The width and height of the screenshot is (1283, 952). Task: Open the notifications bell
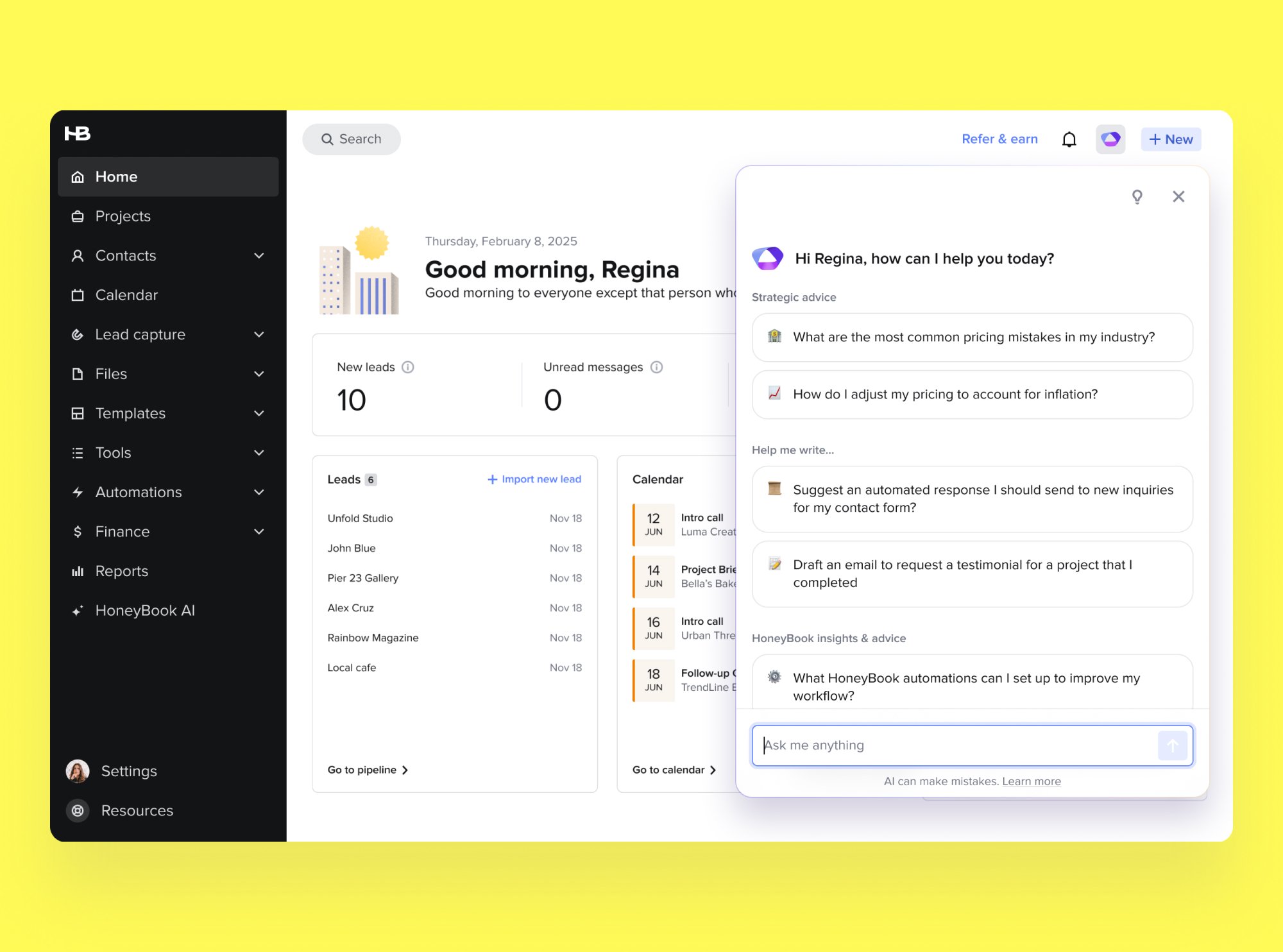1069,139
